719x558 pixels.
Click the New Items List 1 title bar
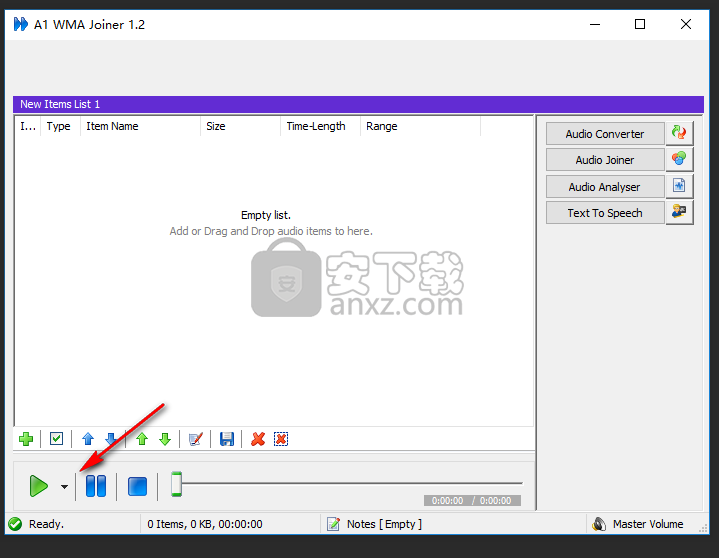[x=358, y=104]
